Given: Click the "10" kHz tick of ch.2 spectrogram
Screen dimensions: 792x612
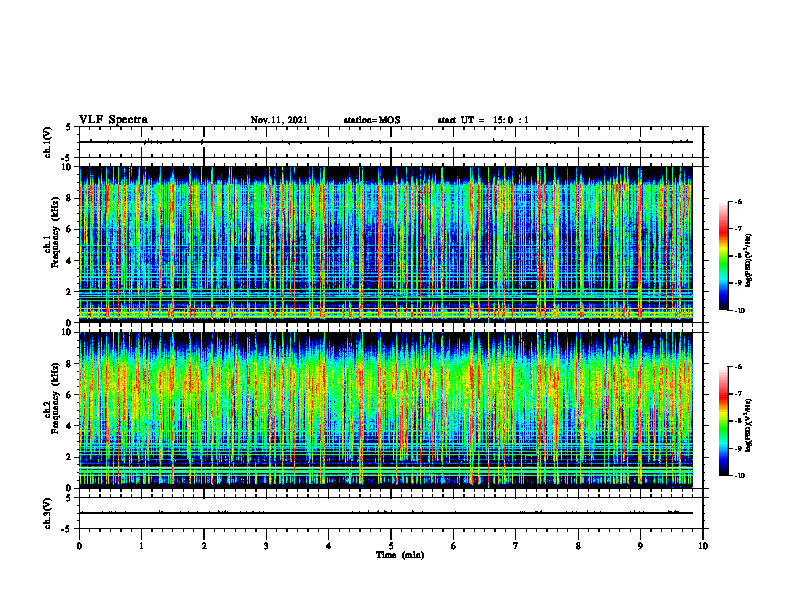Looking at the screenshot, I should pyautogui.click(x=69, y=333).
